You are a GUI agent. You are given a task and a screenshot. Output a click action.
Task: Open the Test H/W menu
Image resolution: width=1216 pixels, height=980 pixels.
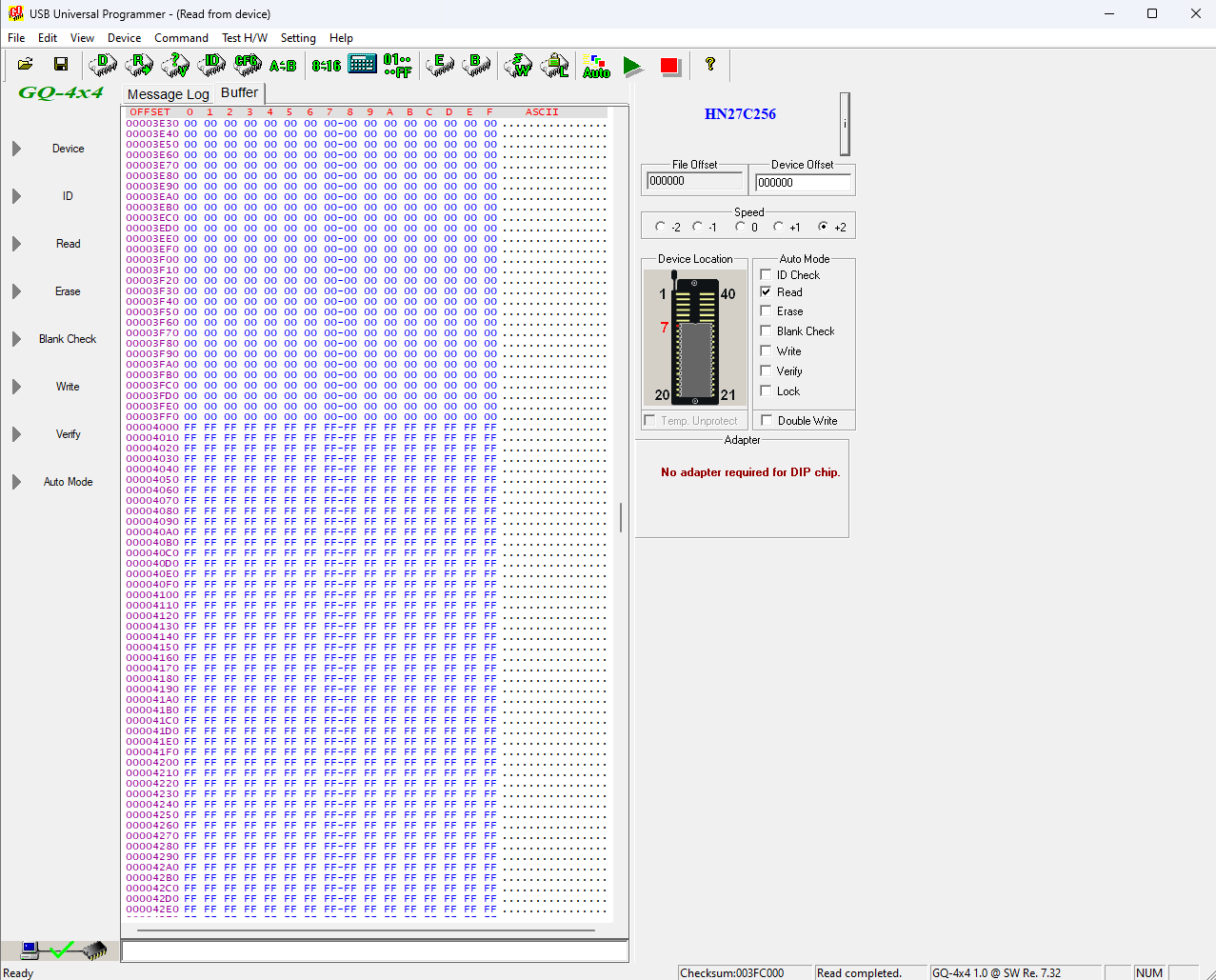coord(244,38)
